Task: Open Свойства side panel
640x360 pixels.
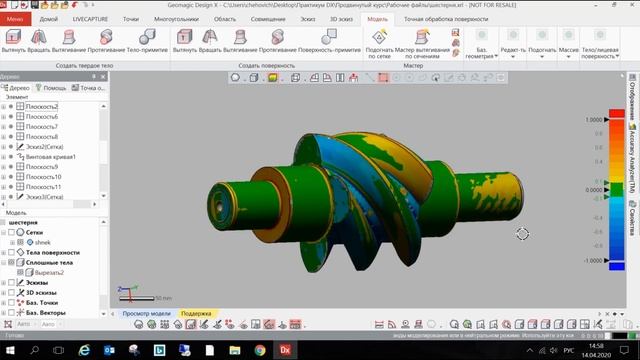Action: [632, 218]
